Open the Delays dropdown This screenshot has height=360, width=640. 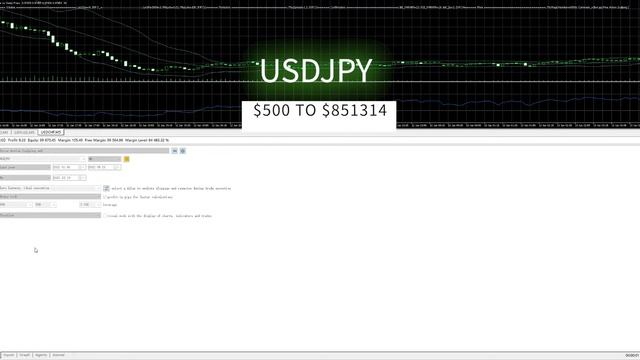[50, 188]
